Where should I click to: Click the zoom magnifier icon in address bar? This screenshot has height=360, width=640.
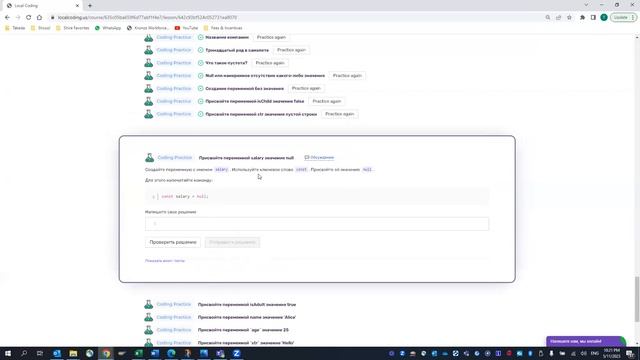(548, 18)
